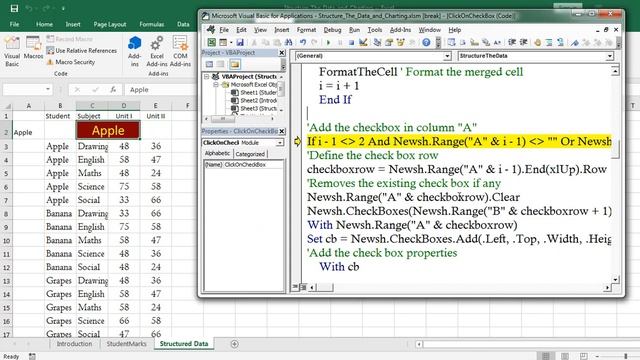
Task: Click the Comment Block icon
Action: (549, 42)
